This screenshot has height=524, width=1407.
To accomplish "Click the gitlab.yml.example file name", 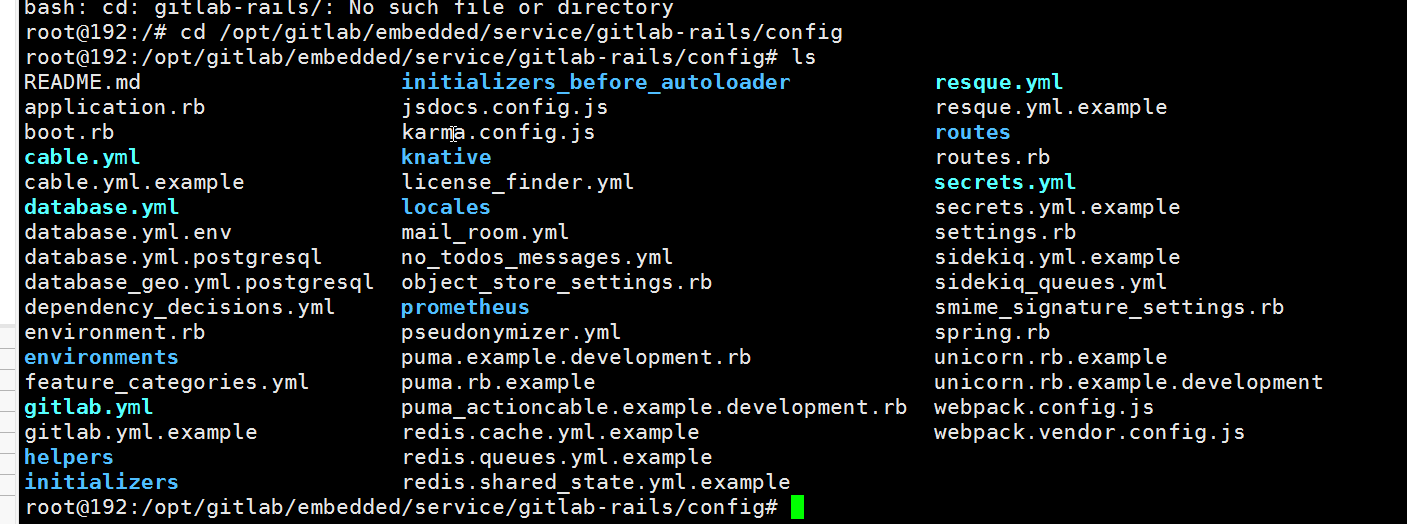I will tap(141, 432).
